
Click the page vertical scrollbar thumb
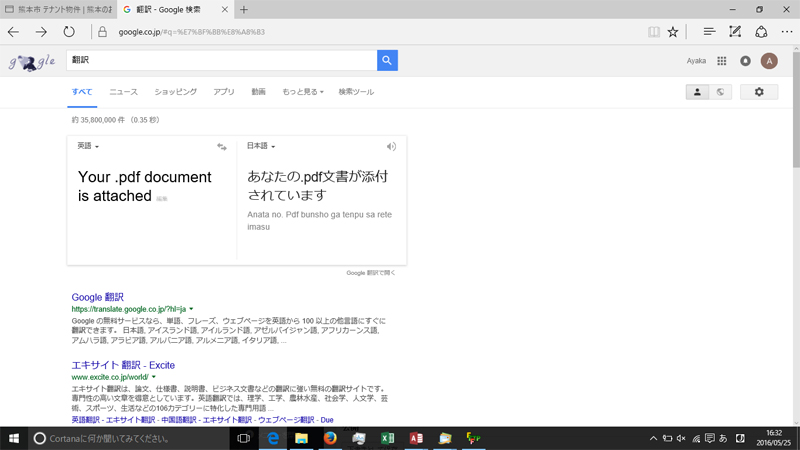click(796, 110)
